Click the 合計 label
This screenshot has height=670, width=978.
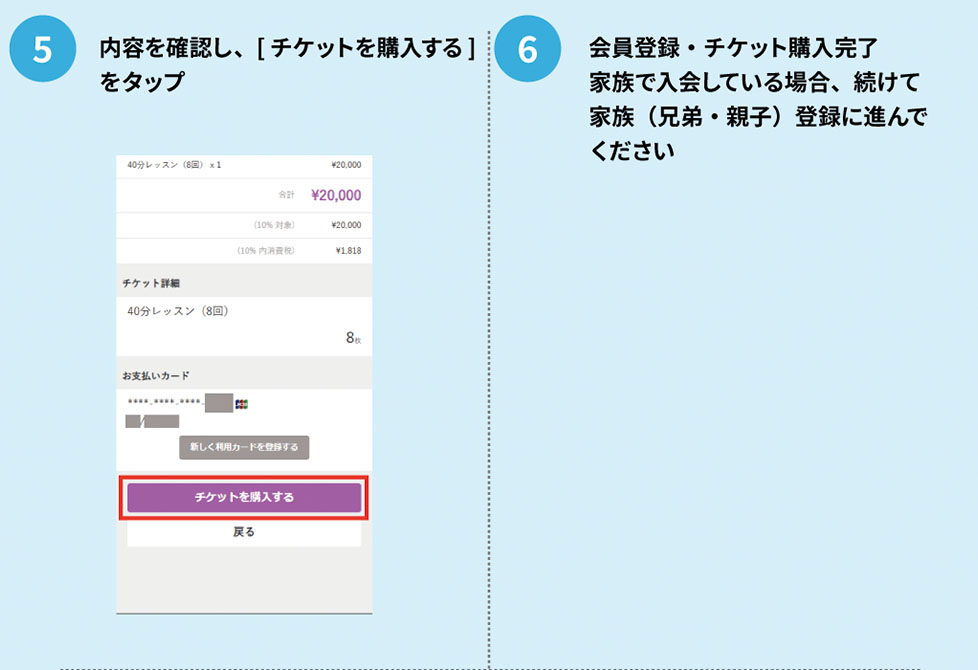click(286, 196)
